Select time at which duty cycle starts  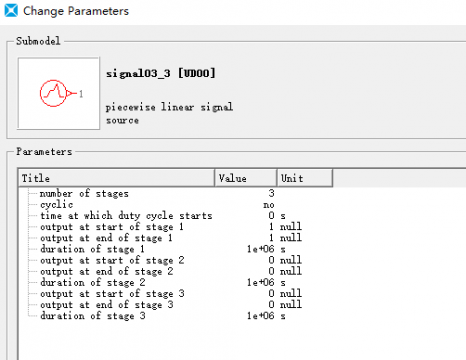click(126, 216)
